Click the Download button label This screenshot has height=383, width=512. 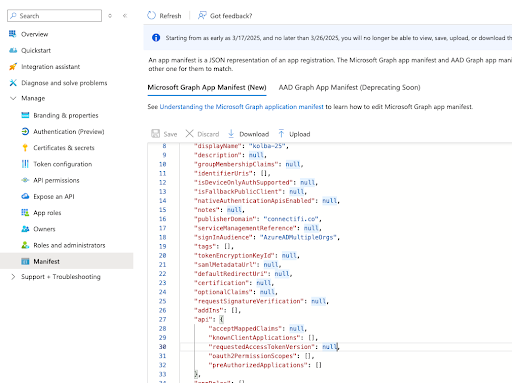click(254, 134)
